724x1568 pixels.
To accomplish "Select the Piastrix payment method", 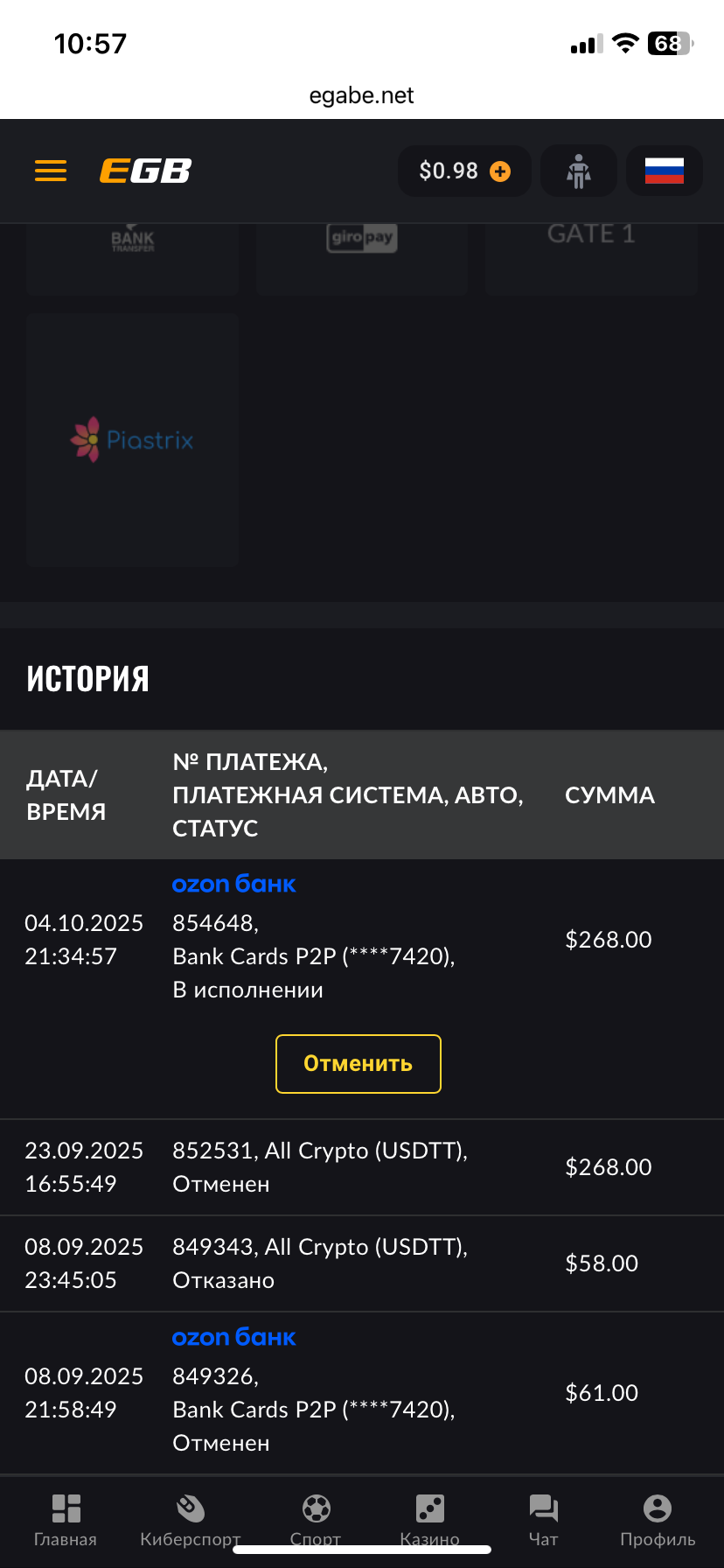I will click(133, 439).
